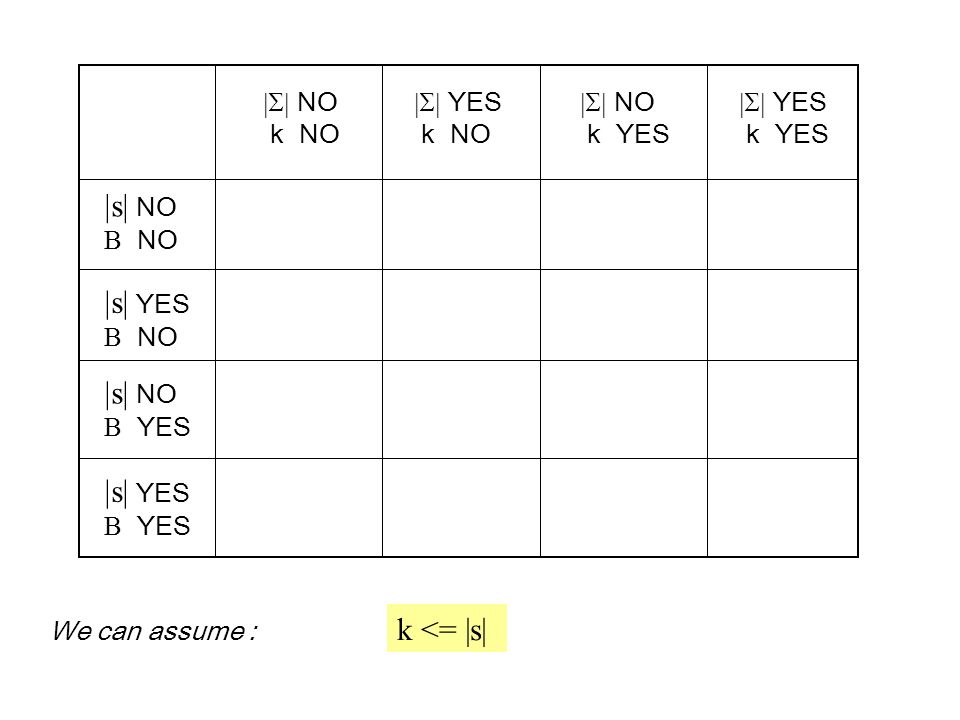Image resolution: width=960 pixels, height=720 pixels.
Task: Select the '|s| YES B NO' row header
Action: (x=148, y=315)
